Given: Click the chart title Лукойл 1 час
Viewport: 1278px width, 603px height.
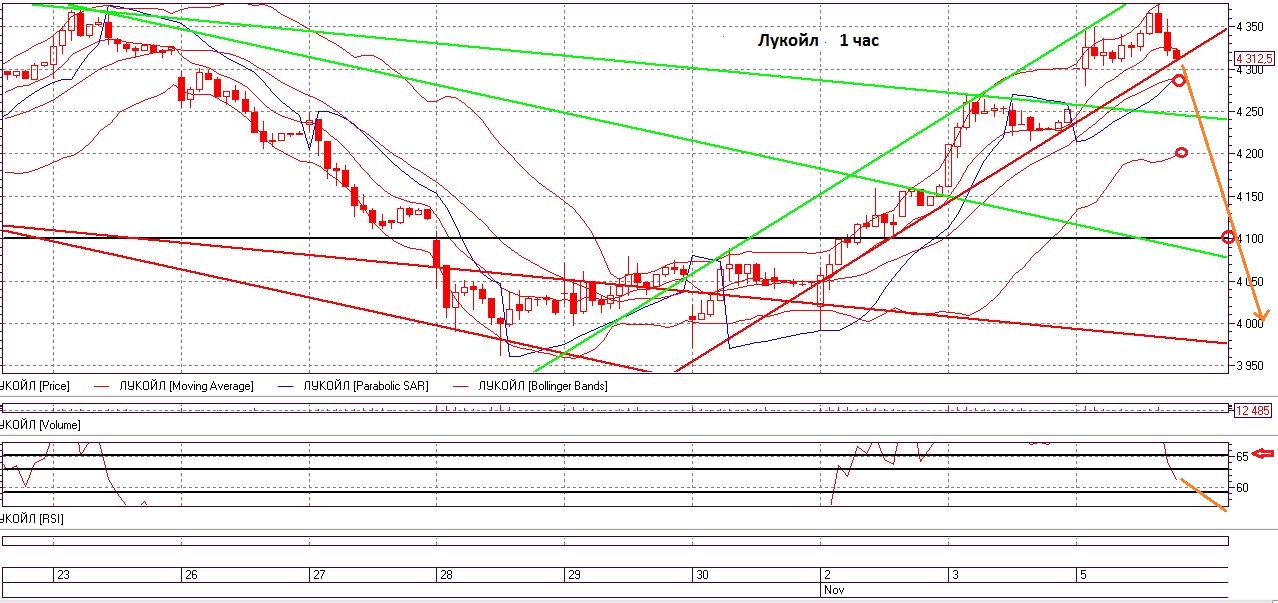Looking at the screenshot, I should click(817, 41).
